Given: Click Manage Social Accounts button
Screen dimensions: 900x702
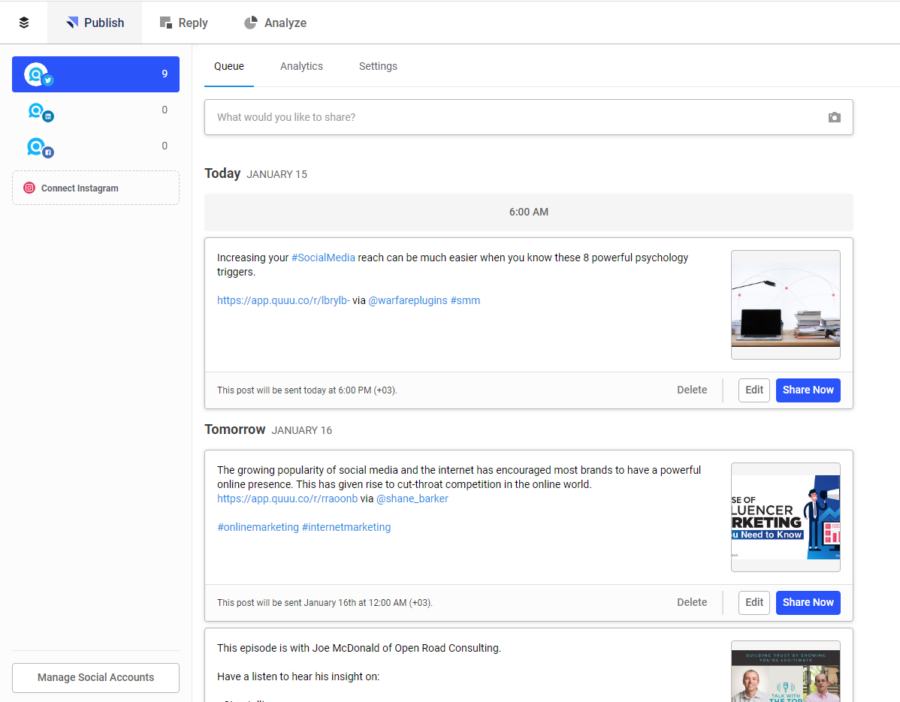Looking at the screenshot, I should click(96, 678).
